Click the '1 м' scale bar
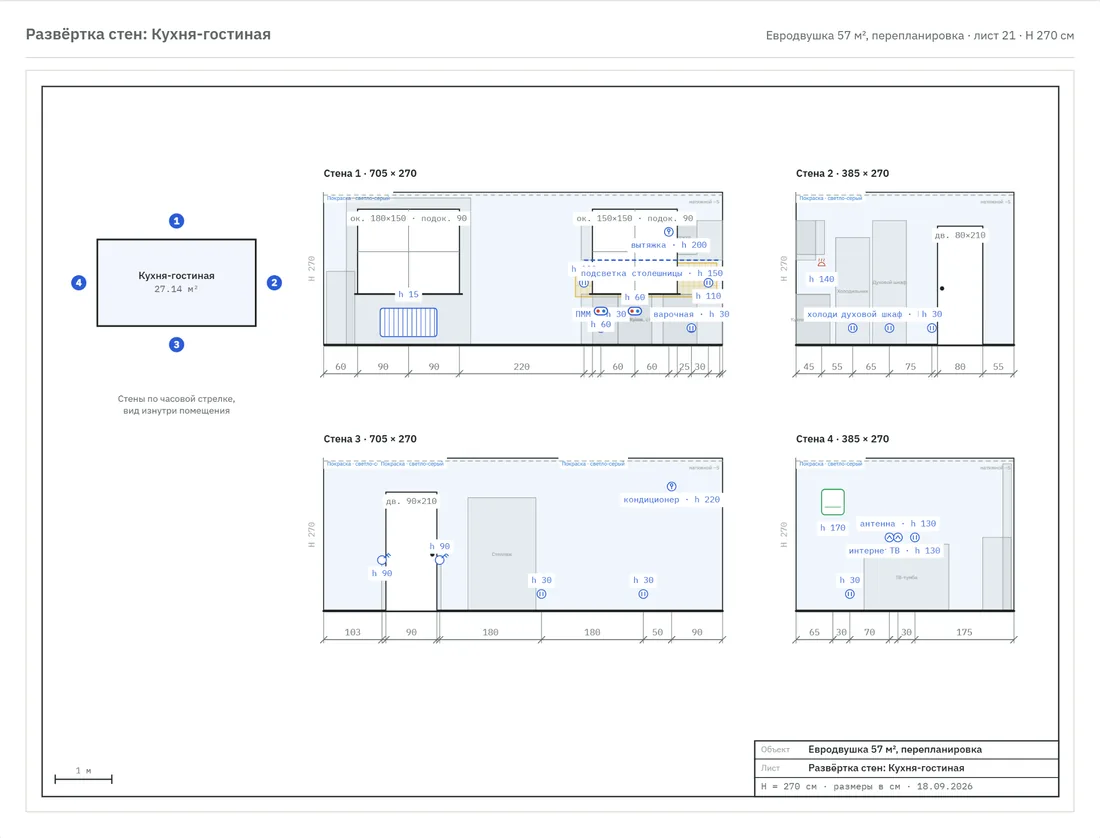The height and width of the screenshot is (838, 1100). 83,778
